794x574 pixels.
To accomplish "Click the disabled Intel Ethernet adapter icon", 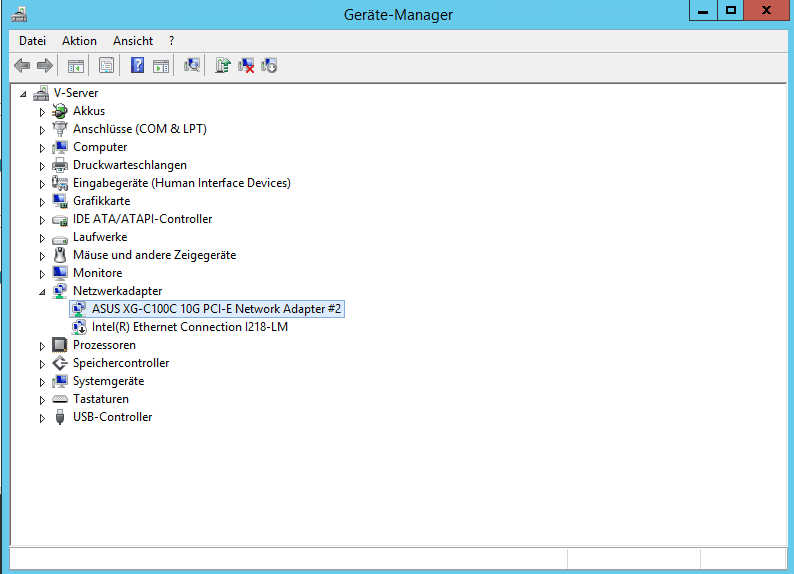I will (x=79, y=327).
